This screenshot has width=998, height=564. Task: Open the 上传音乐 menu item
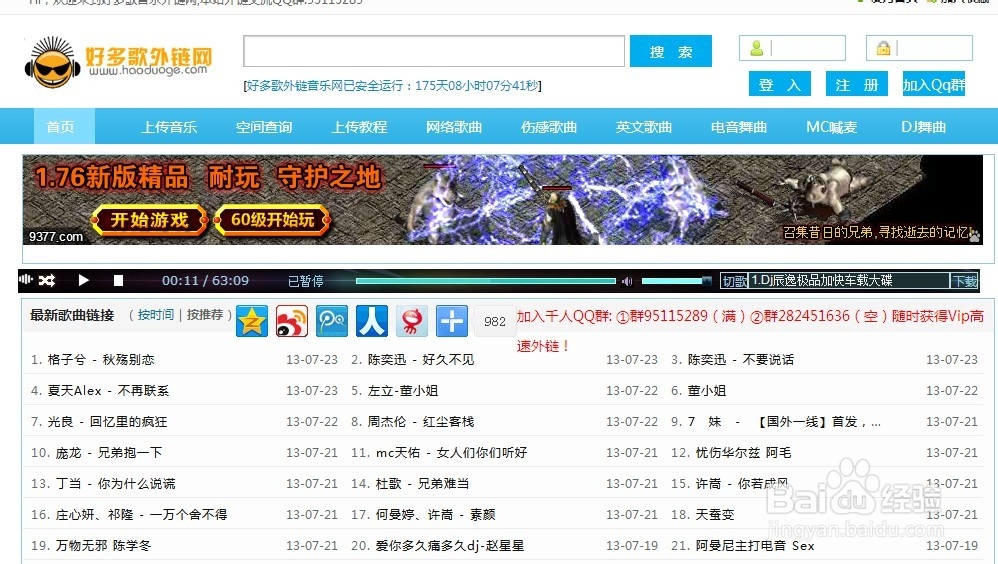(x=169, y=127)
